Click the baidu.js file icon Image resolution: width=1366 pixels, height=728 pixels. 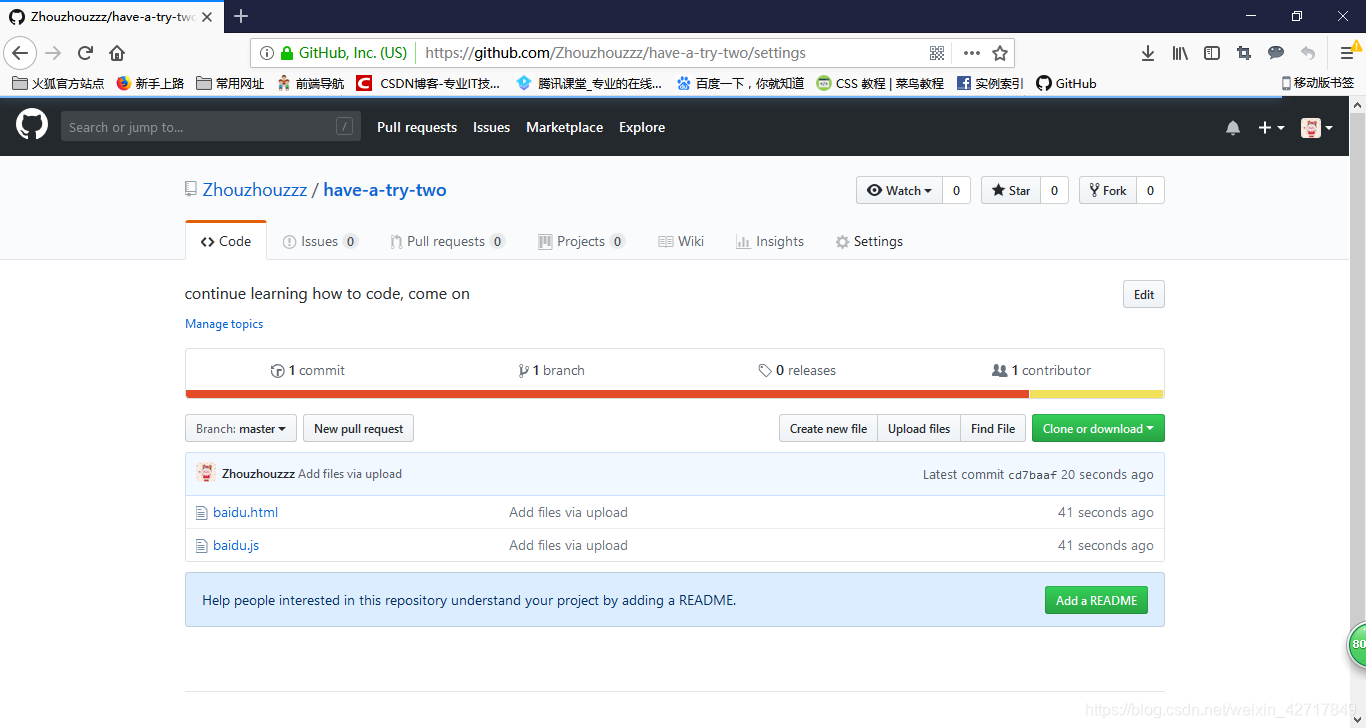(x=201, y=546)
